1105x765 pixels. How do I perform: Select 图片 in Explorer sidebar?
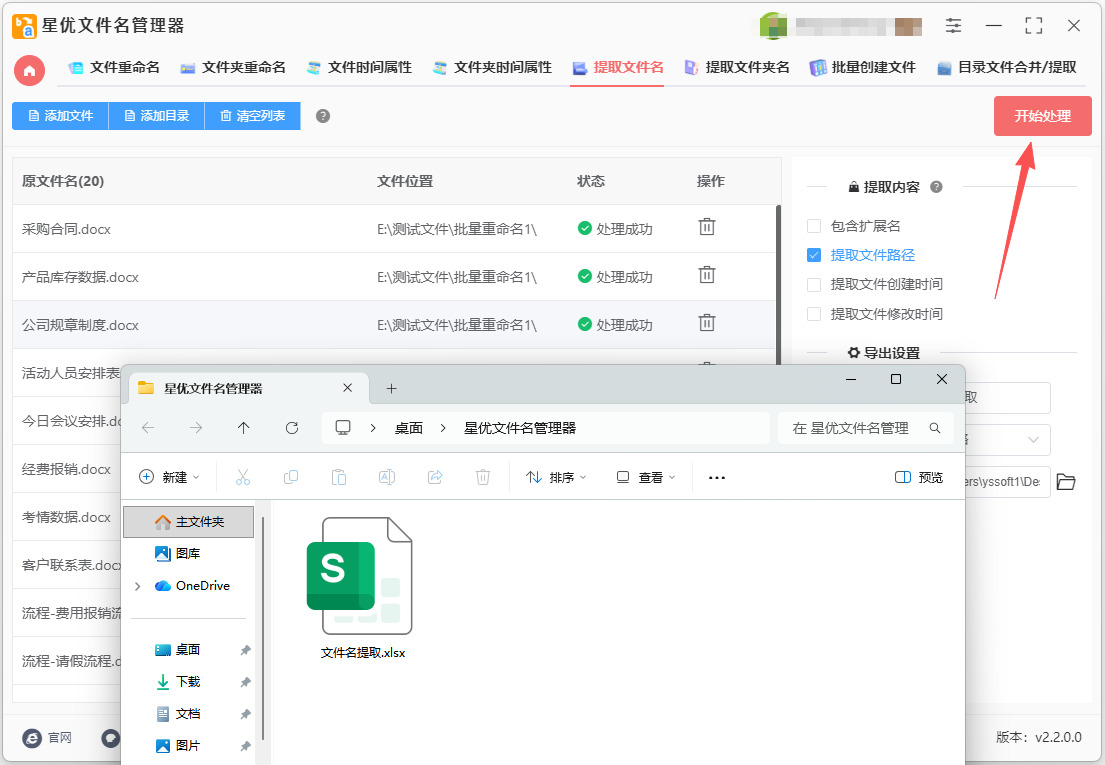(189, 745)
